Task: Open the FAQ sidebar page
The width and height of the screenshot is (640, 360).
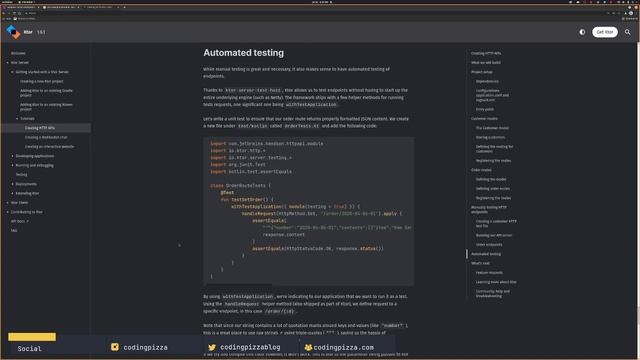Action: point(14,231)
